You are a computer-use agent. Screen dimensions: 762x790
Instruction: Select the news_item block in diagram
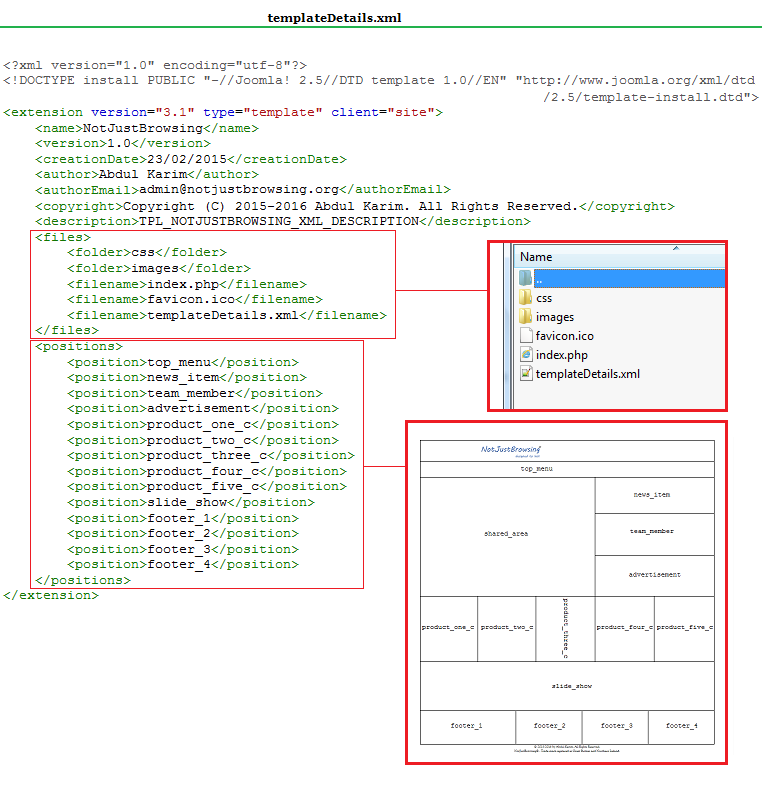tap(652, 495)
